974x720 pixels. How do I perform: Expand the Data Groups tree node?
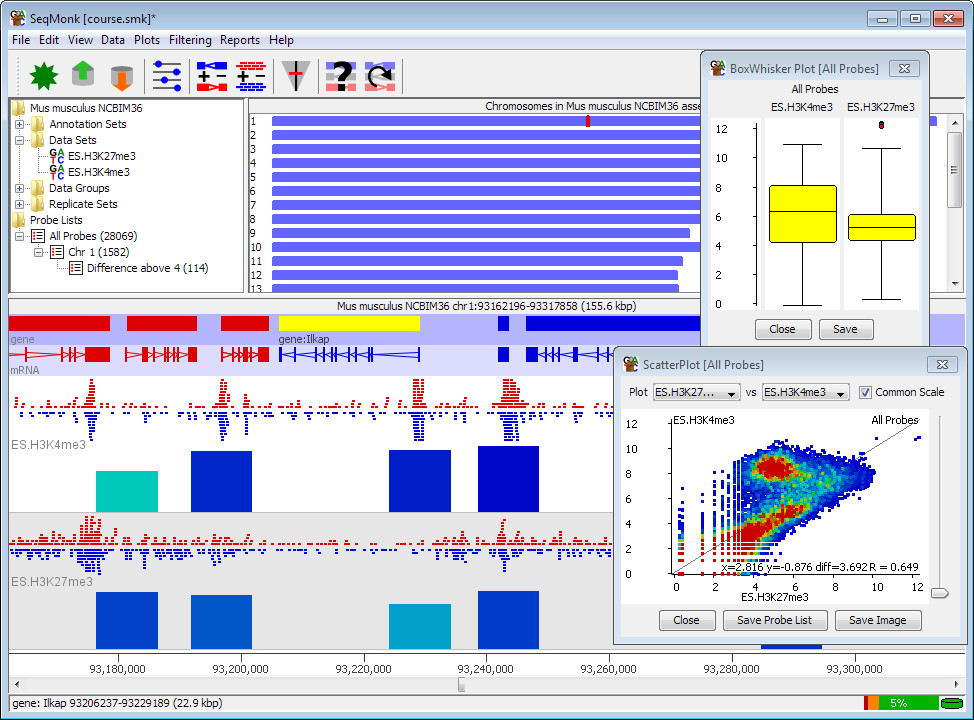tap(19, 188)
